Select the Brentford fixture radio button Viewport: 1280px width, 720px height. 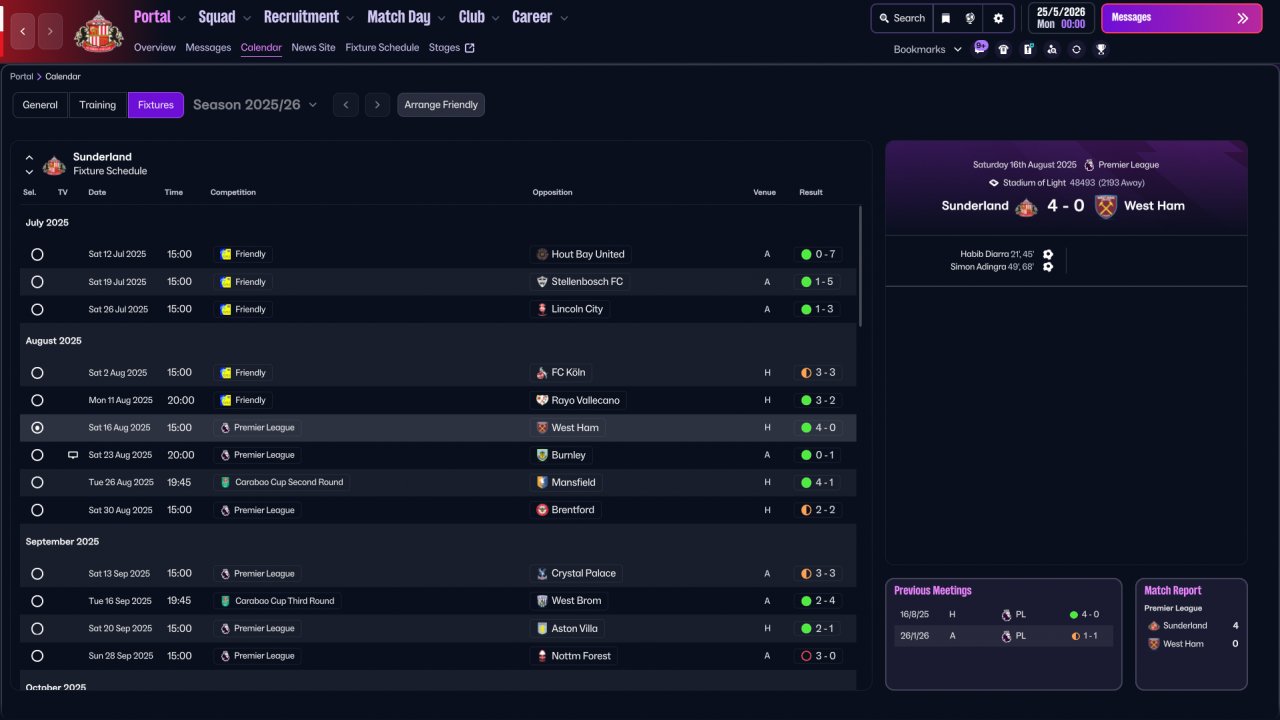(37, 510)
